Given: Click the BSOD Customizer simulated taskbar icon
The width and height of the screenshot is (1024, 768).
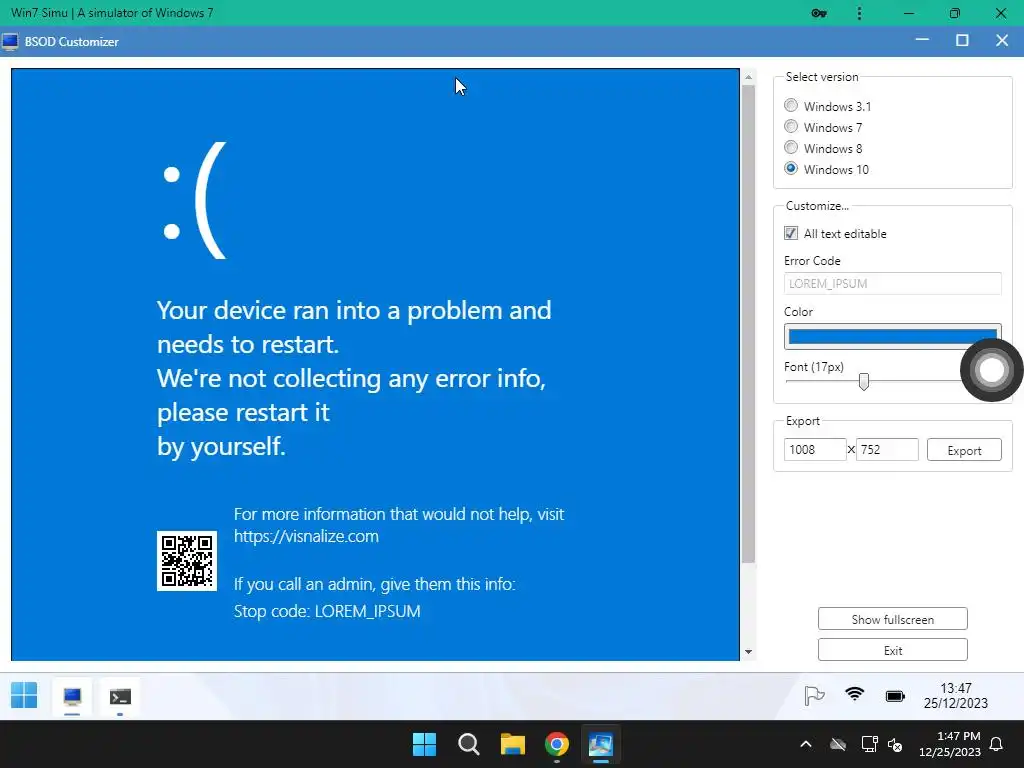Looking at the screenshot, I should pyautogui.click(x=72, y=696).
